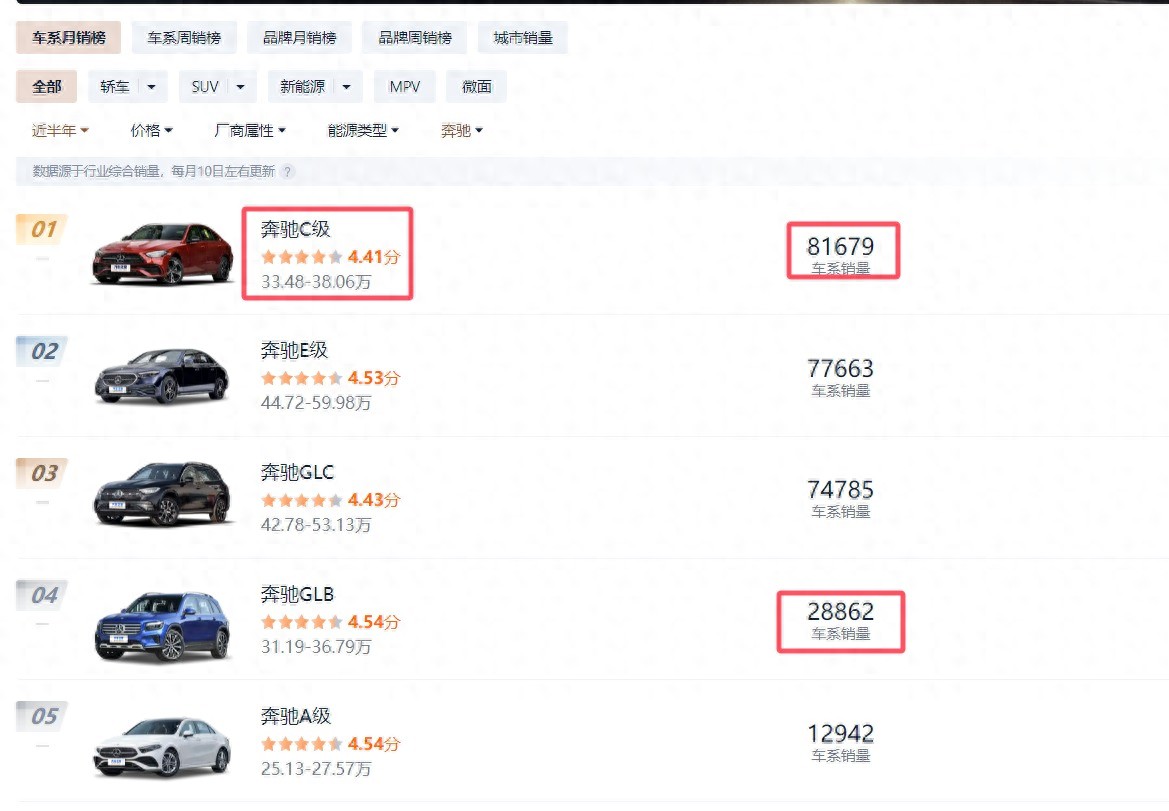Click the help question mark icon
This screenshot has width=1169, height=811.
tap(288, 172)
